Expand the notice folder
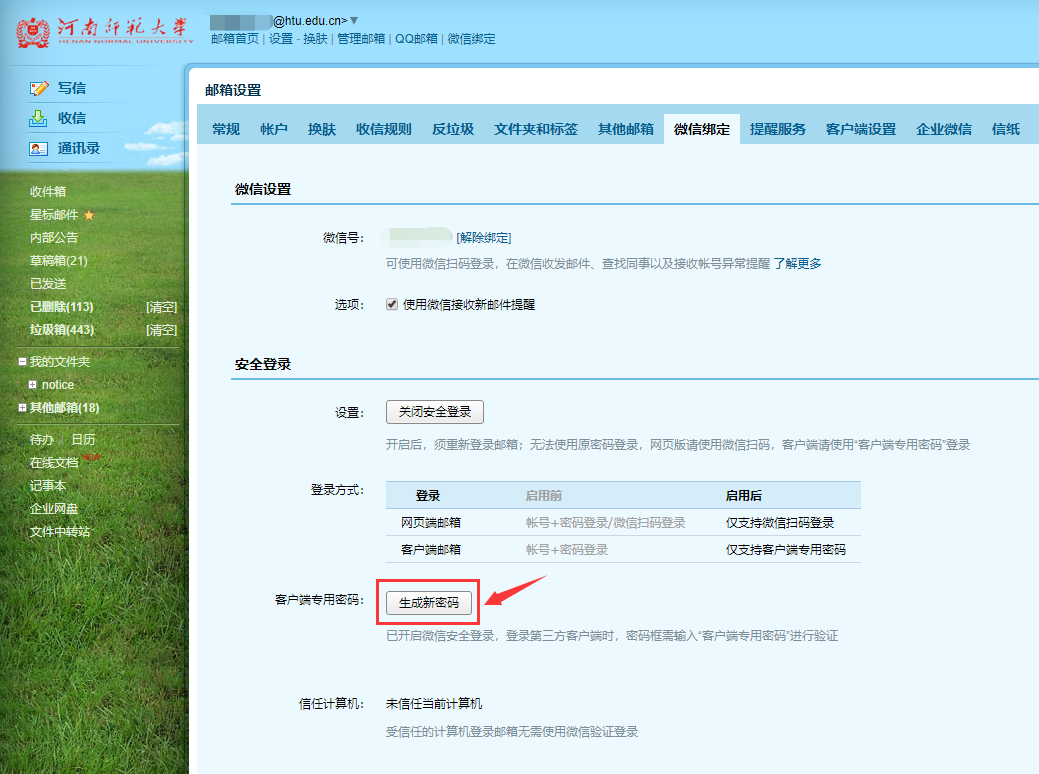 [33, 385]
